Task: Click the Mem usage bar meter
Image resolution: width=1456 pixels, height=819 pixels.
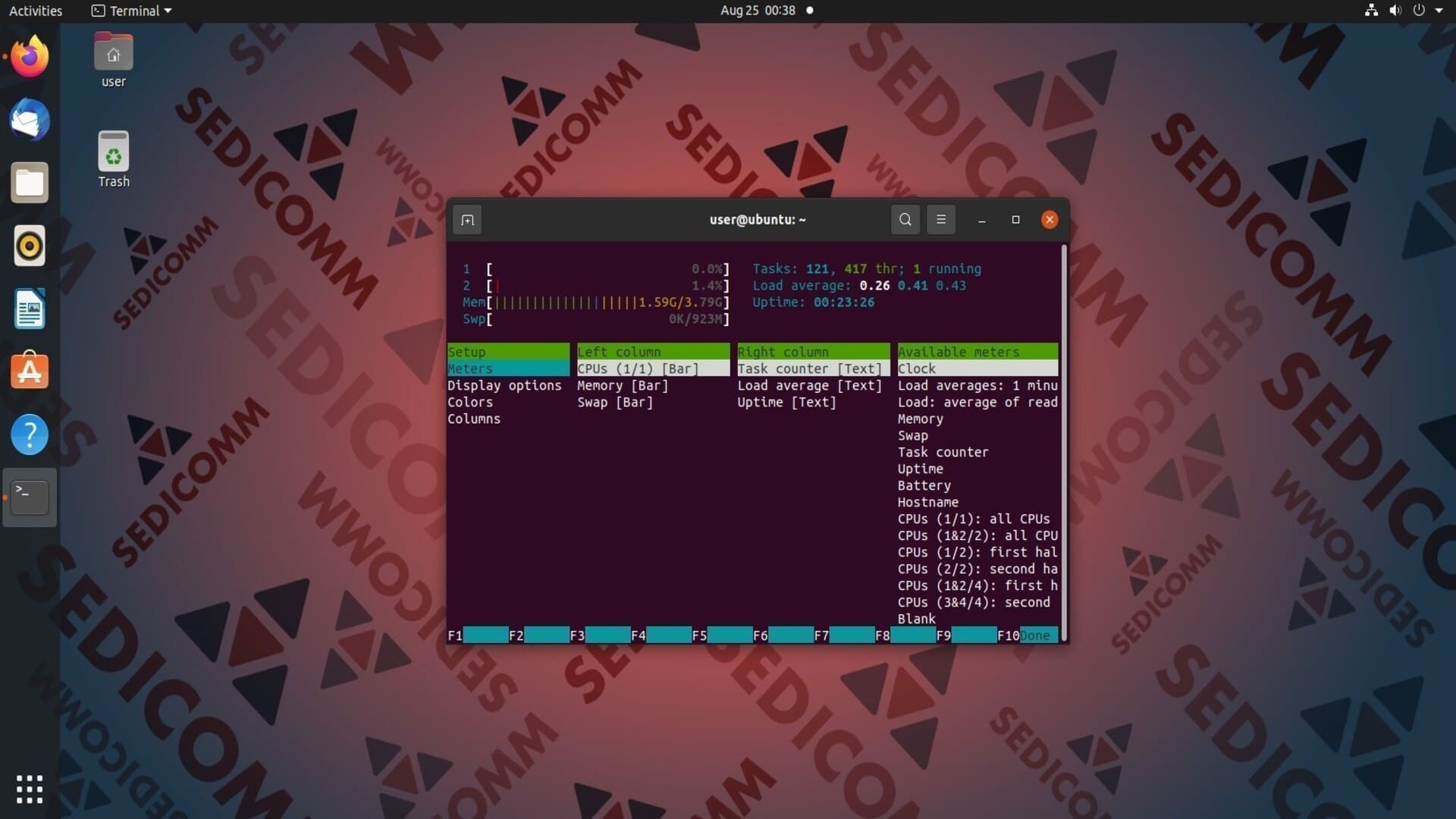Action: pos(596,302)
